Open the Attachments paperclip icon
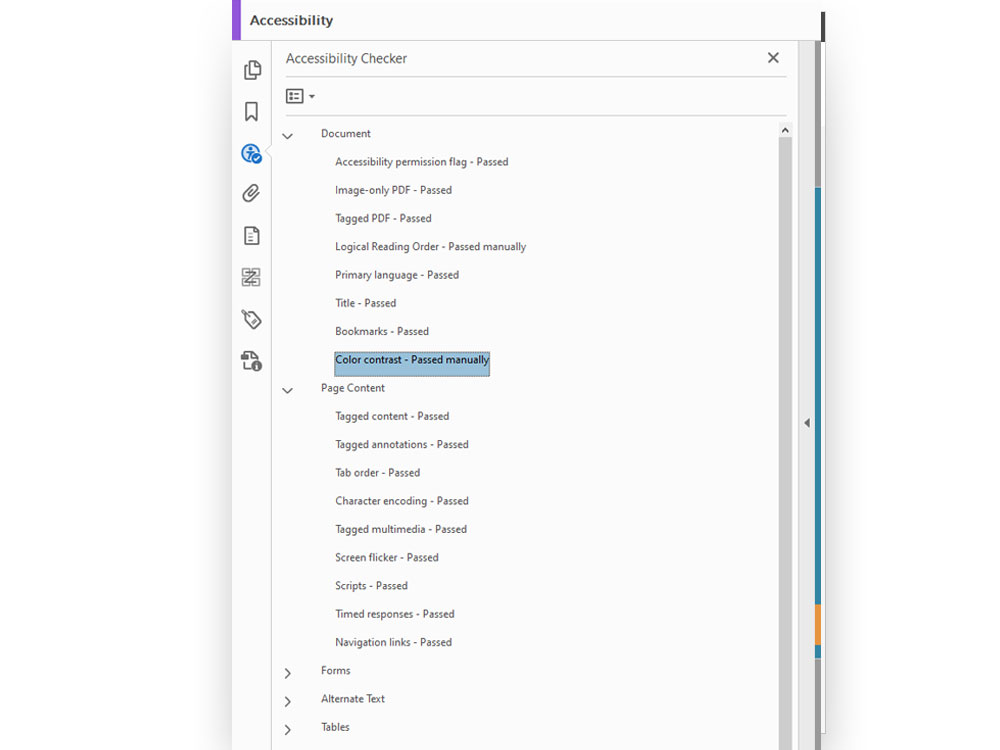 [251, 193]
